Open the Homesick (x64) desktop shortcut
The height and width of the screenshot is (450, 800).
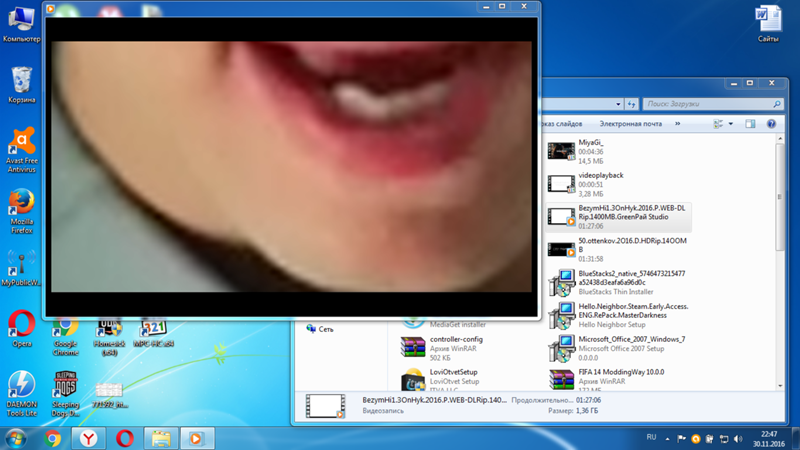(109, 338)
